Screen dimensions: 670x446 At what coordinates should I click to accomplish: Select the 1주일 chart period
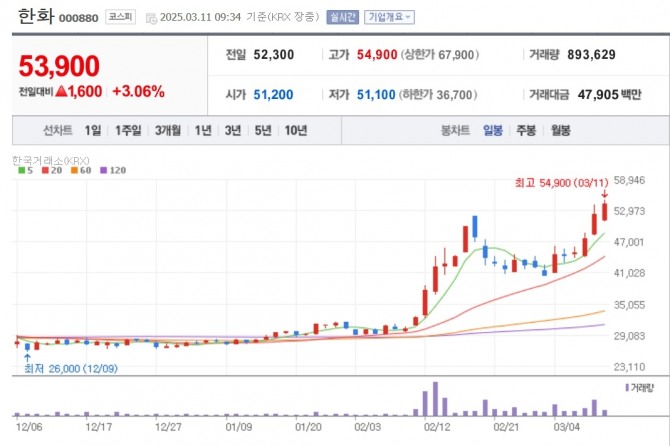128,130
